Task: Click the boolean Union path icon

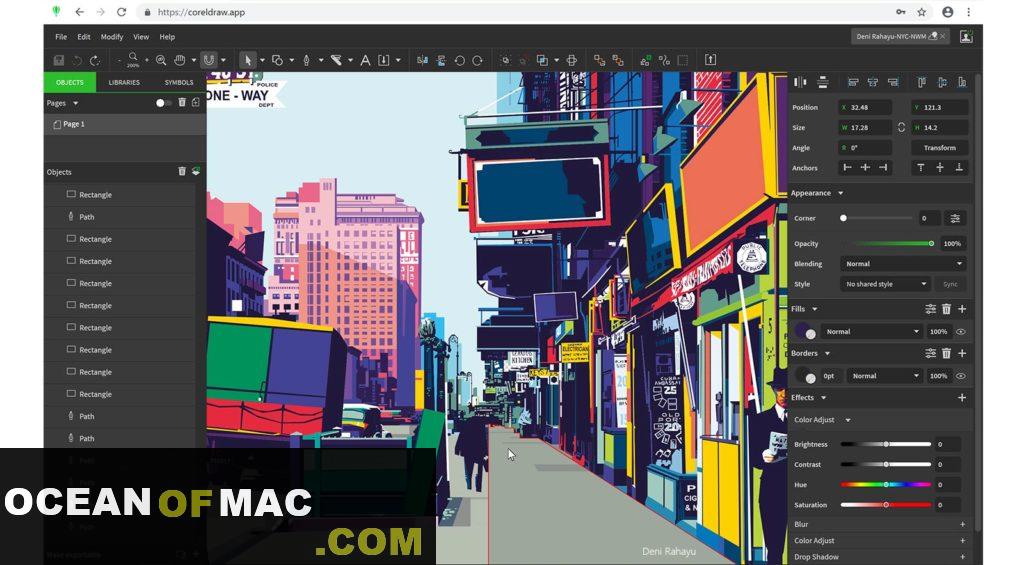Action: coord(542,60)
